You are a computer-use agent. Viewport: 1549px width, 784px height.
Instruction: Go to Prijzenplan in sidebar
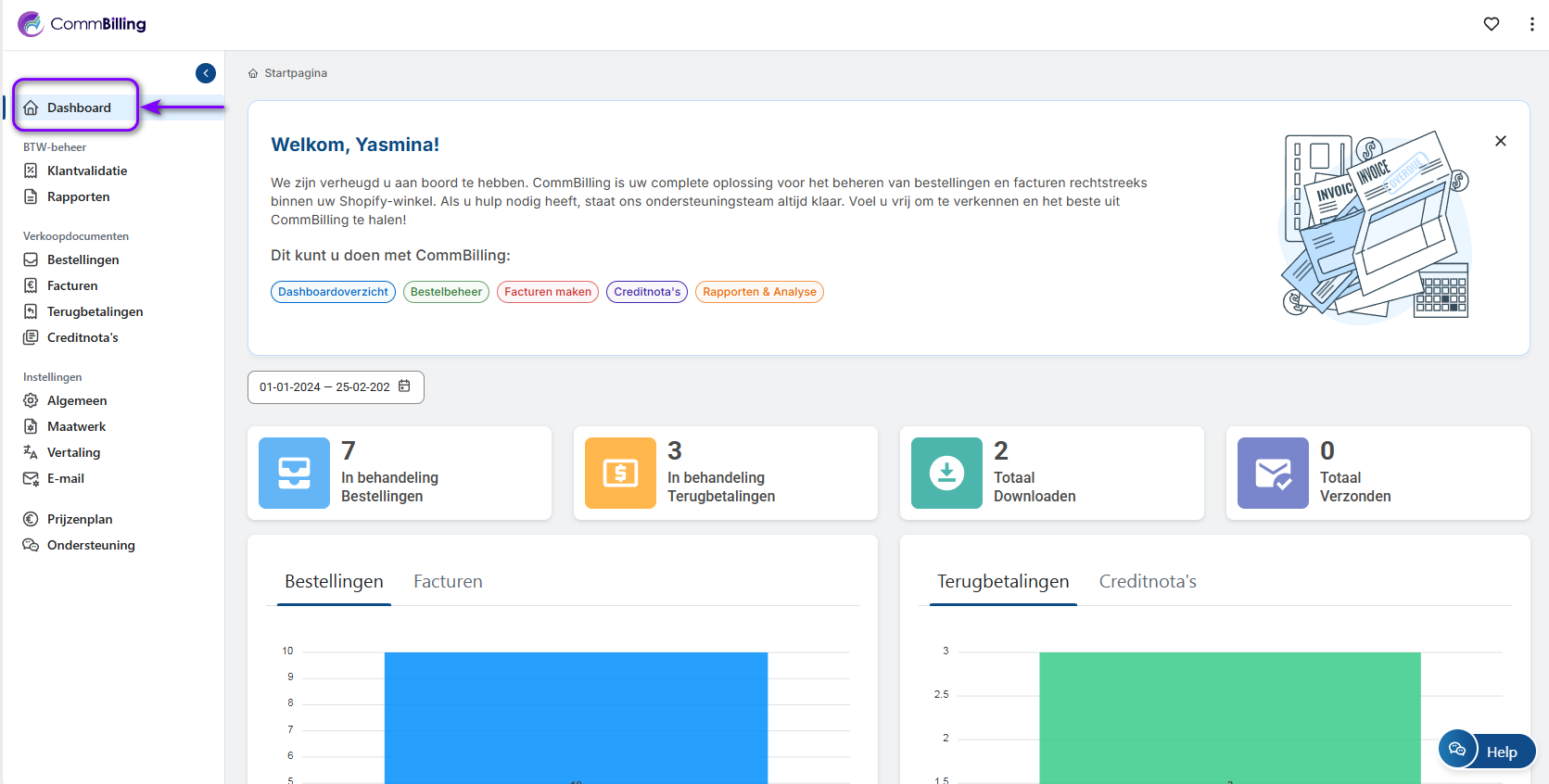click(80, 519)
